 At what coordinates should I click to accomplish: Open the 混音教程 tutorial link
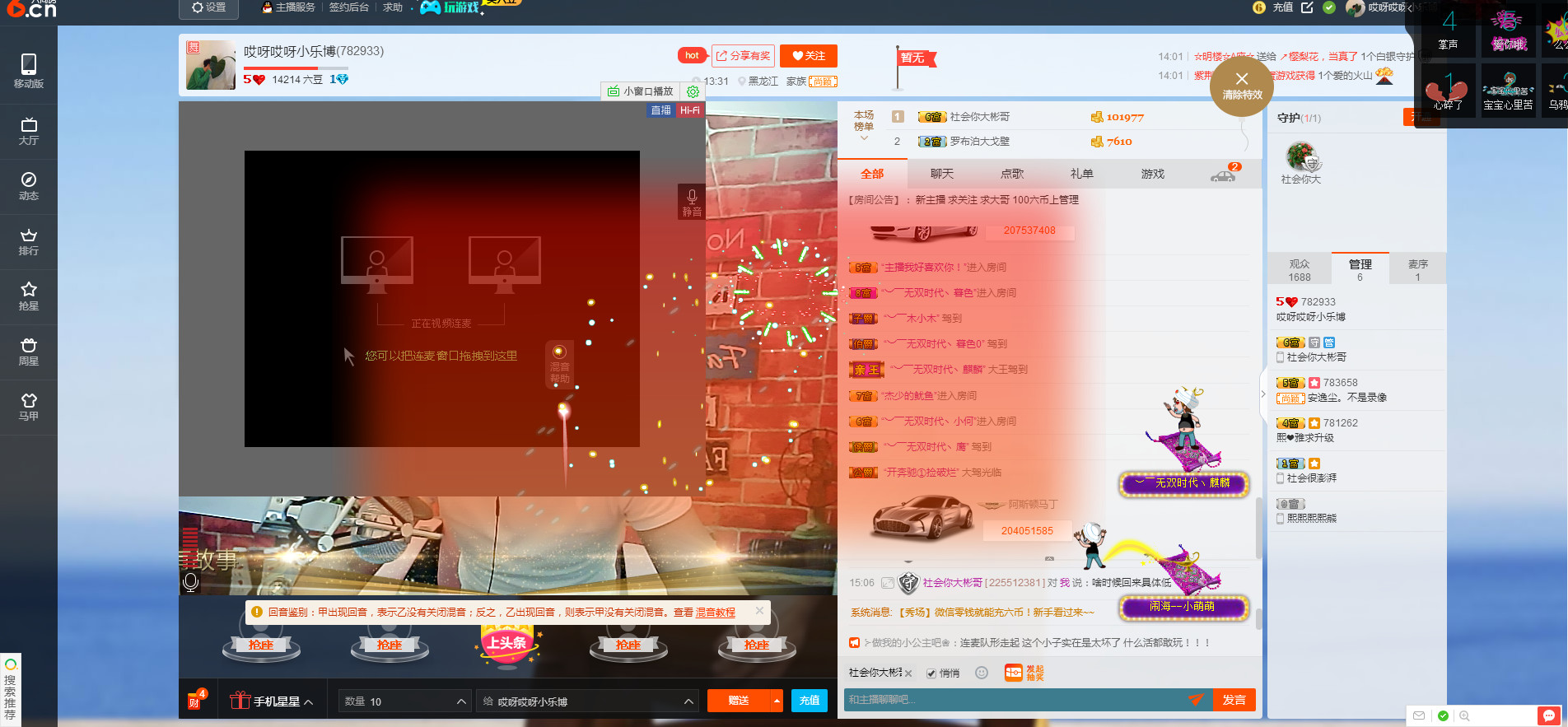click(716, 613)
